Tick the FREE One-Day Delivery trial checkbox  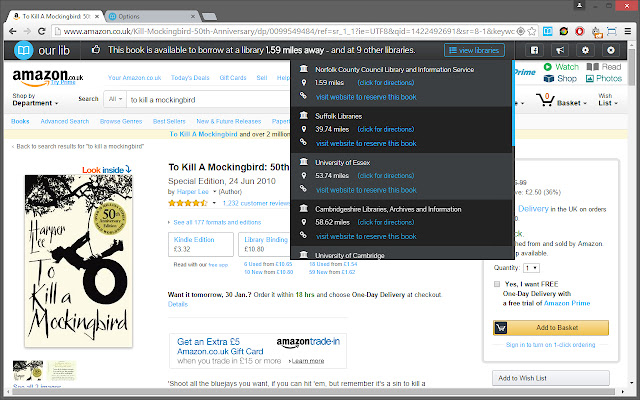point(497,284)
